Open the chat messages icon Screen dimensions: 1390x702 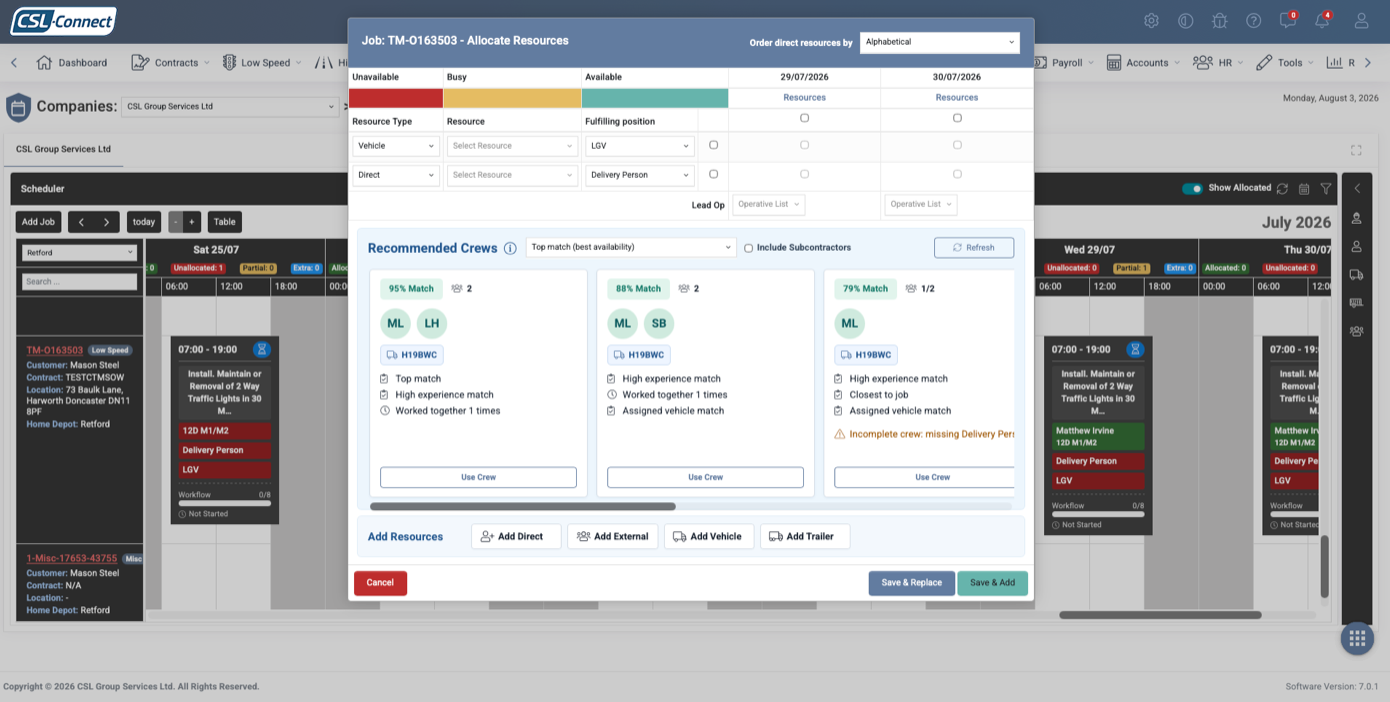point(1287,20)
